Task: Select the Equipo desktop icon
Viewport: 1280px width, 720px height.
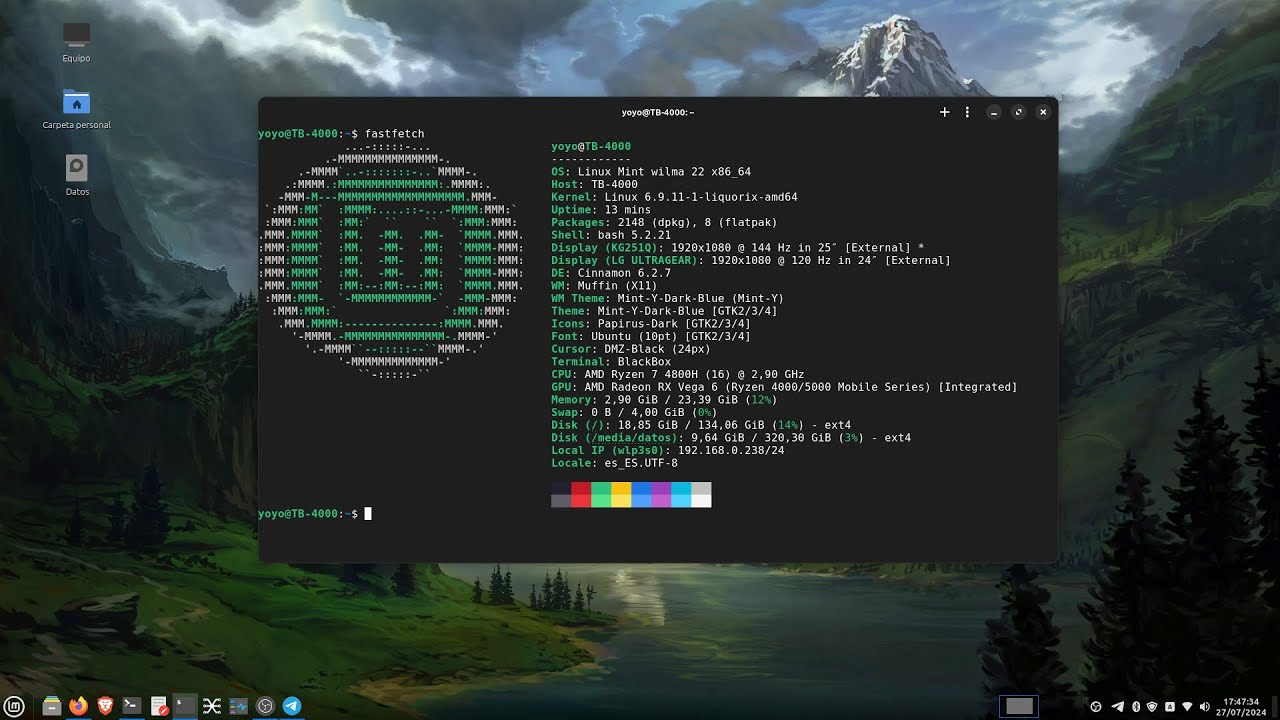Action: point(76,43)
